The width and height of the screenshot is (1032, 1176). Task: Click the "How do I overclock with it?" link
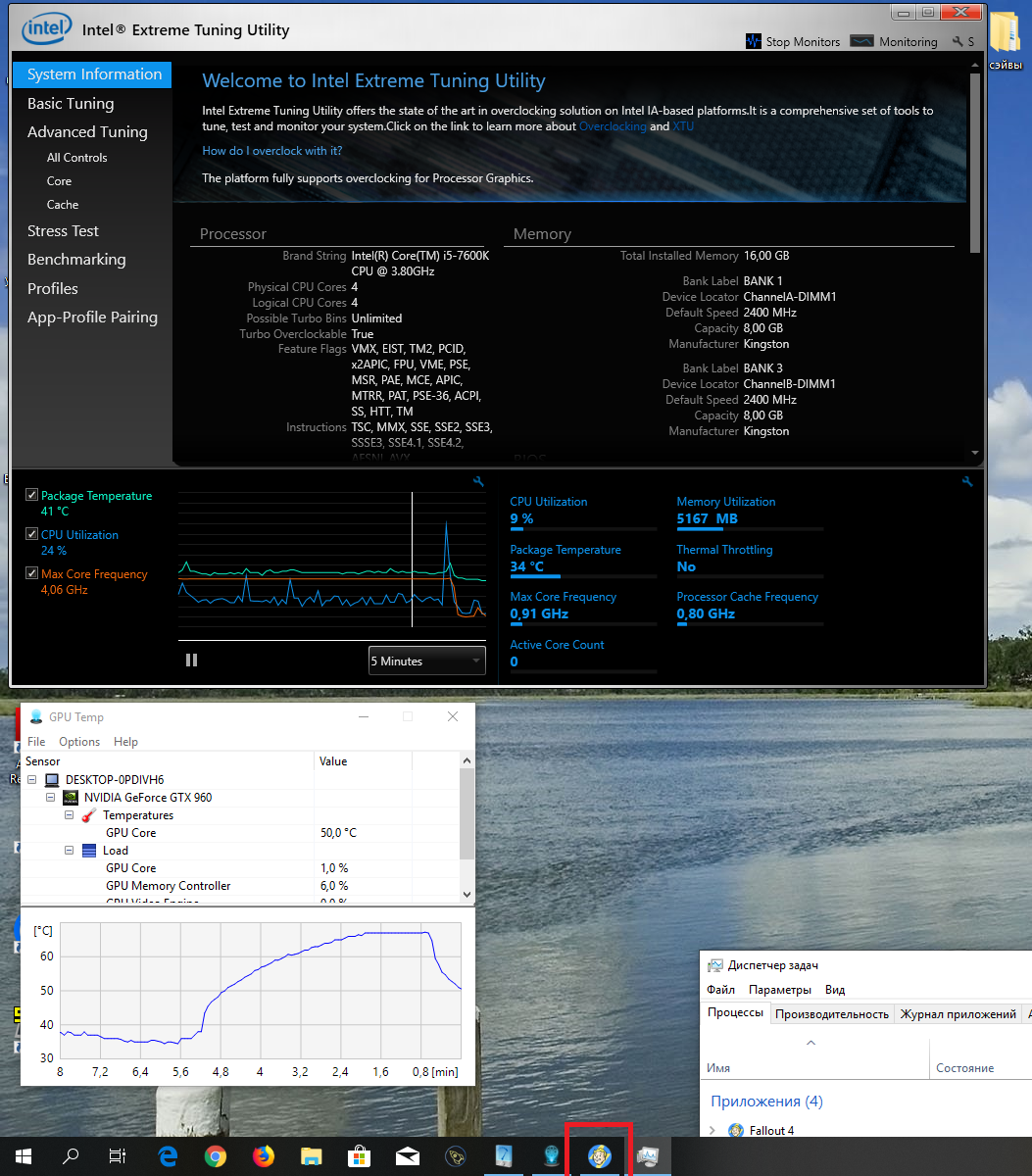pos(271,151)
